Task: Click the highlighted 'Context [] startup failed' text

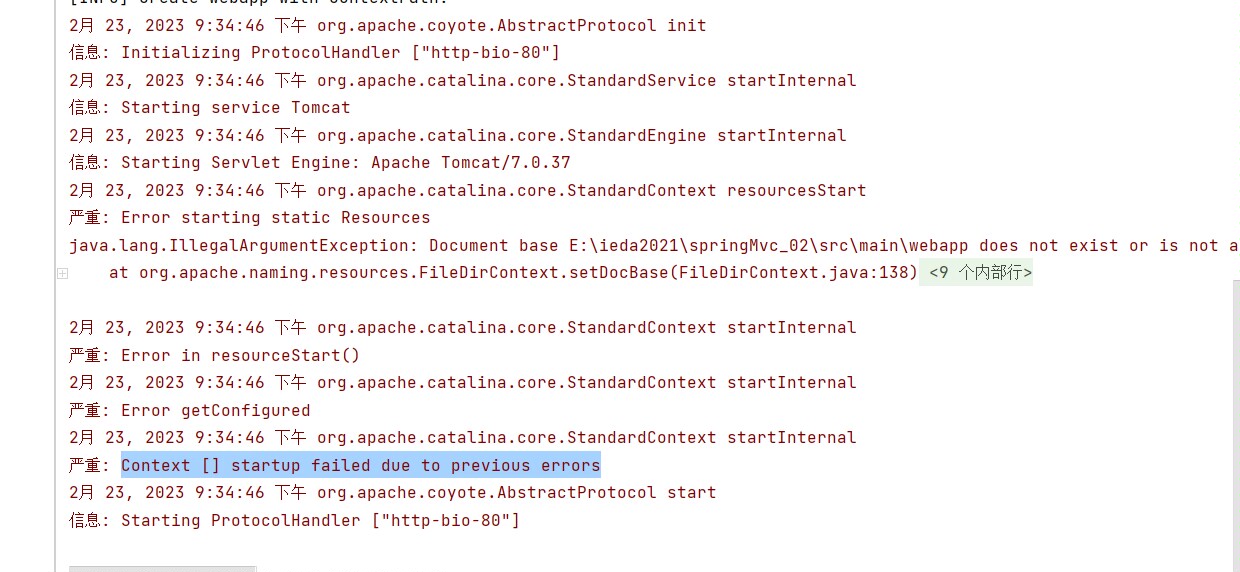Action: (360, 465)
